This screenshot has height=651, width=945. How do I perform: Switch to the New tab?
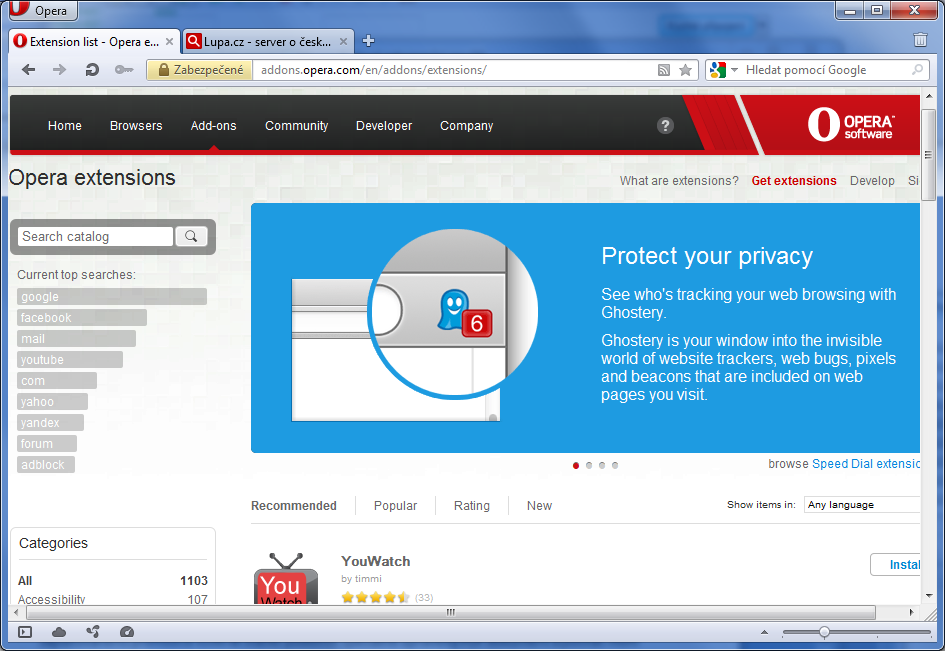(539, 506)
